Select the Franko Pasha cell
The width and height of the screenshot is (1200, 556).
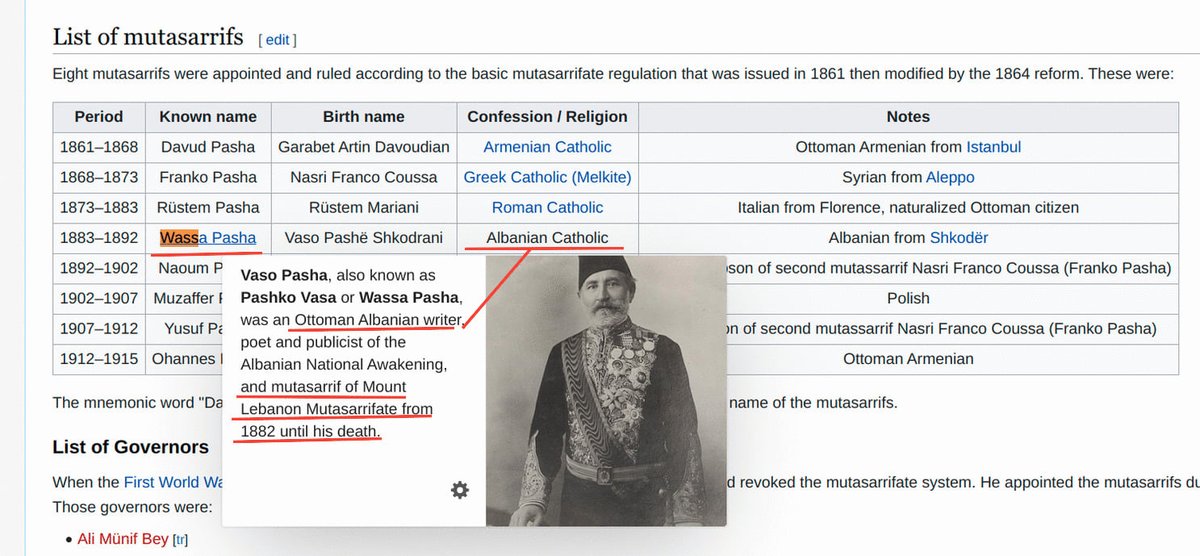tap(208, 177)
